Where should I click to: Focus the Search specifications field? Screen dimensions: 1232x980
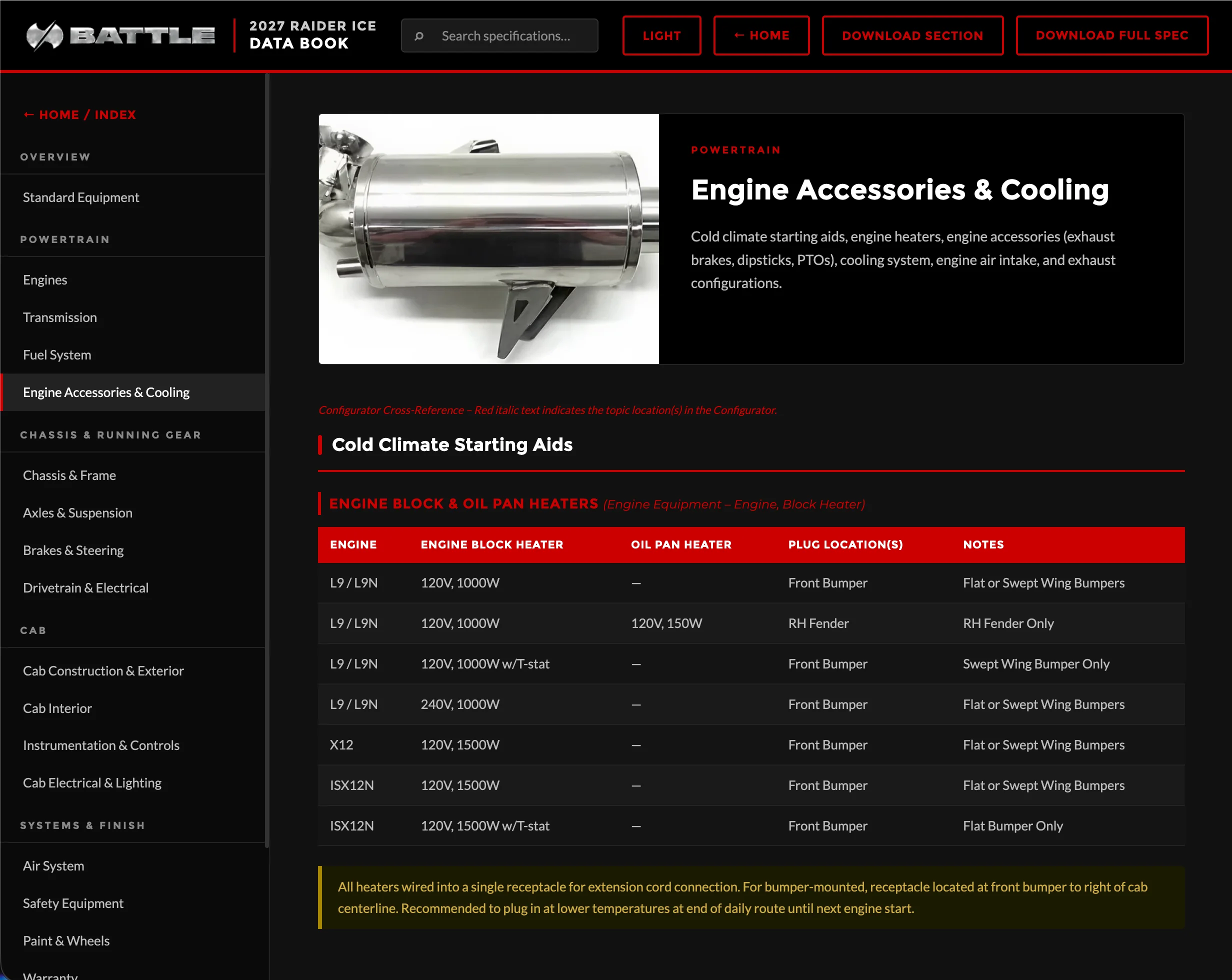tap(499, 35)
